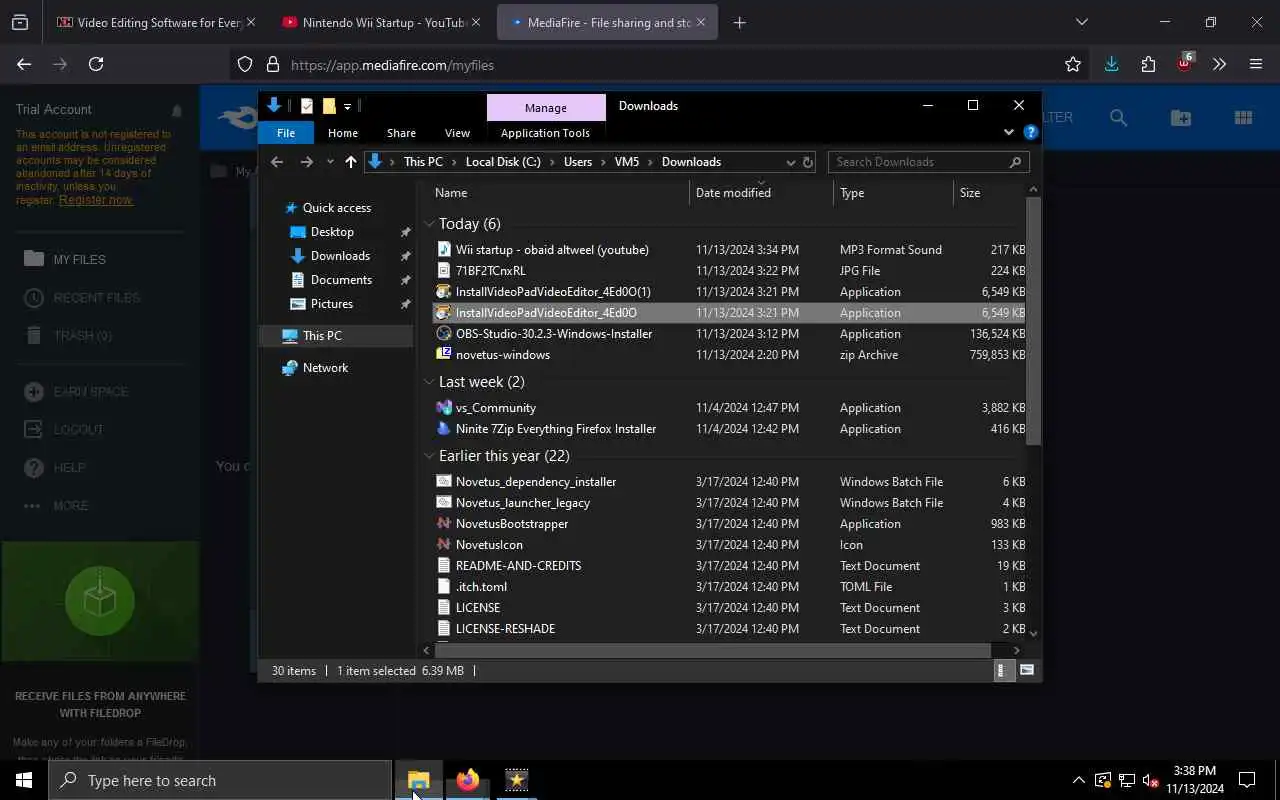Screen dimensions: 1280x800
Task: Open Firefox hamburger application menu
Action: point(1256,64)
